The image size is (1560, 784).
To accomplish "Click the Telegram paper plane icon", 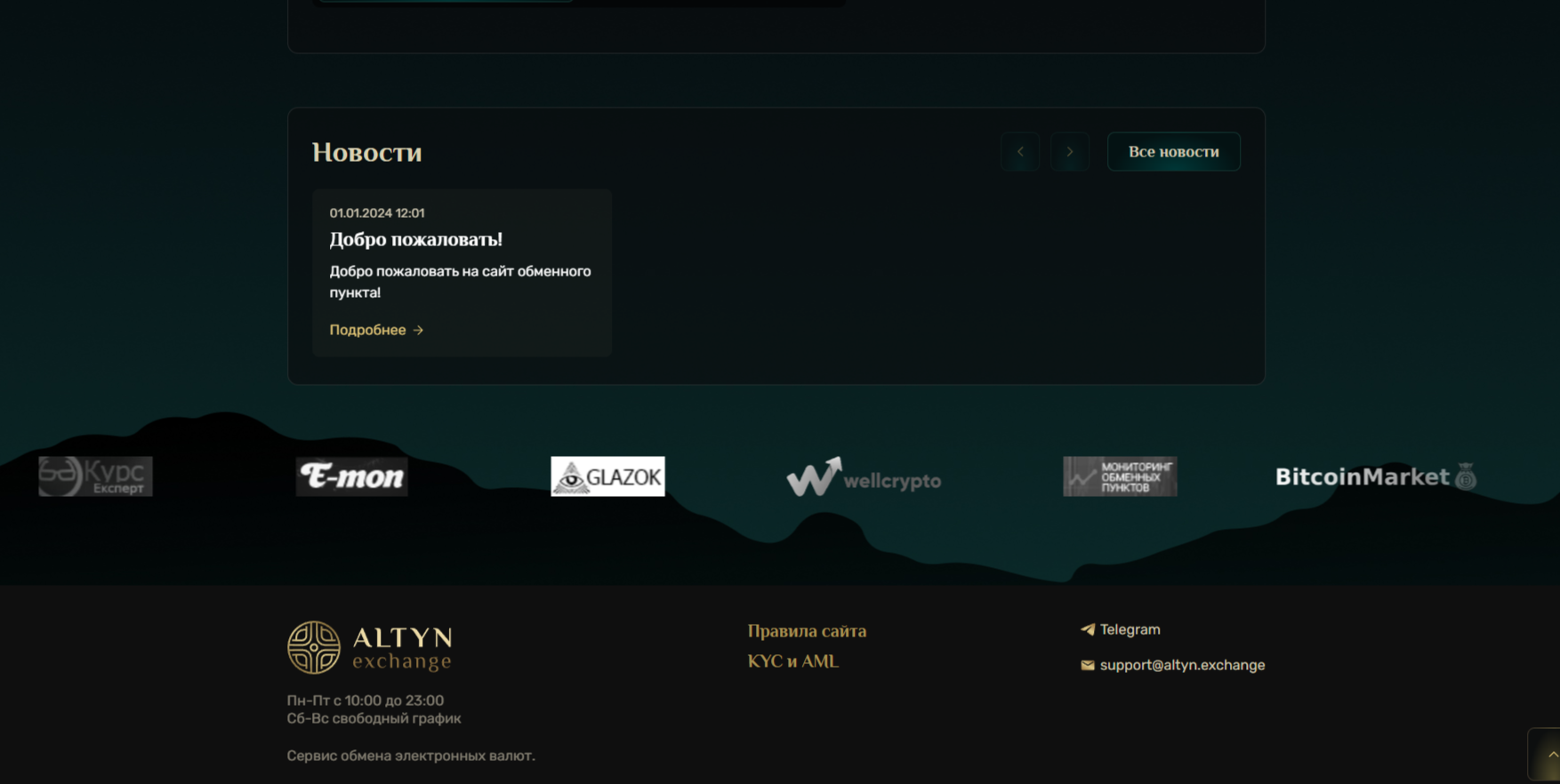I will point(1088,629).
